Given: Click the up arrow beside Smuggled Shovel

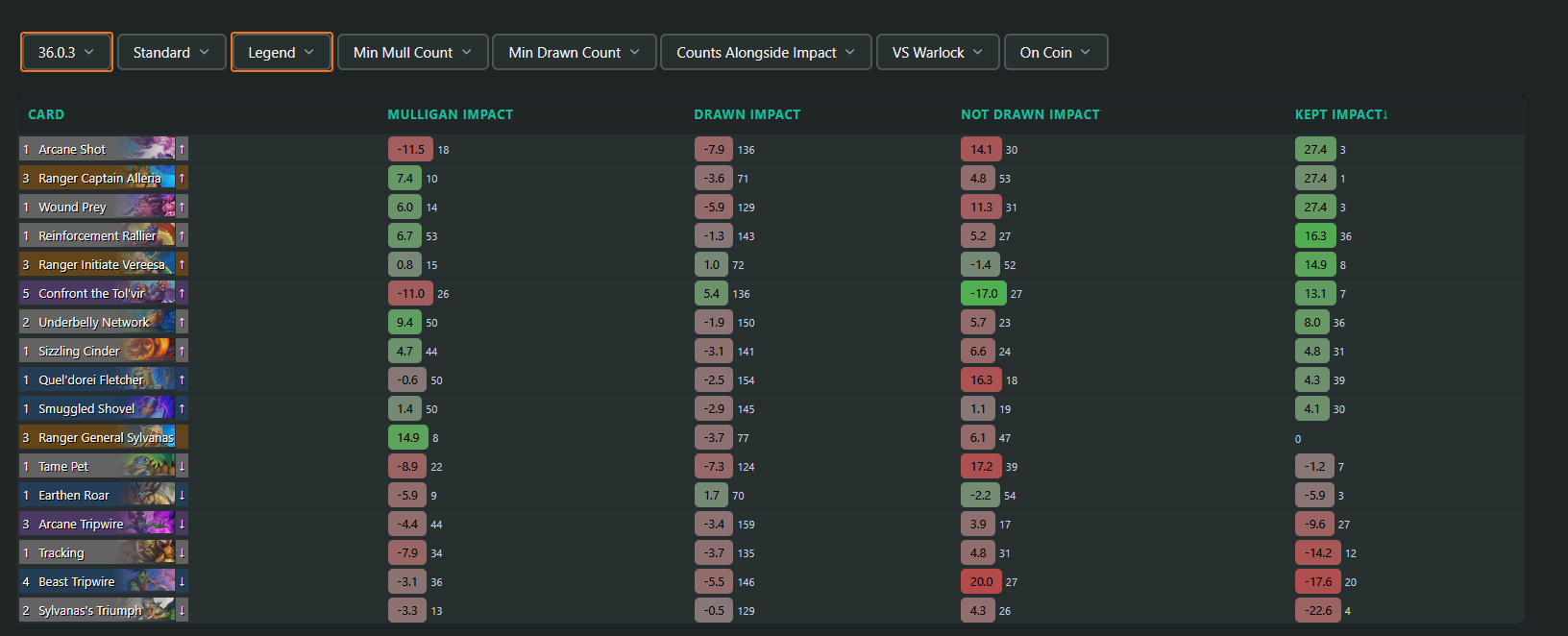Looking at the screenshot, I should [182, 408].
